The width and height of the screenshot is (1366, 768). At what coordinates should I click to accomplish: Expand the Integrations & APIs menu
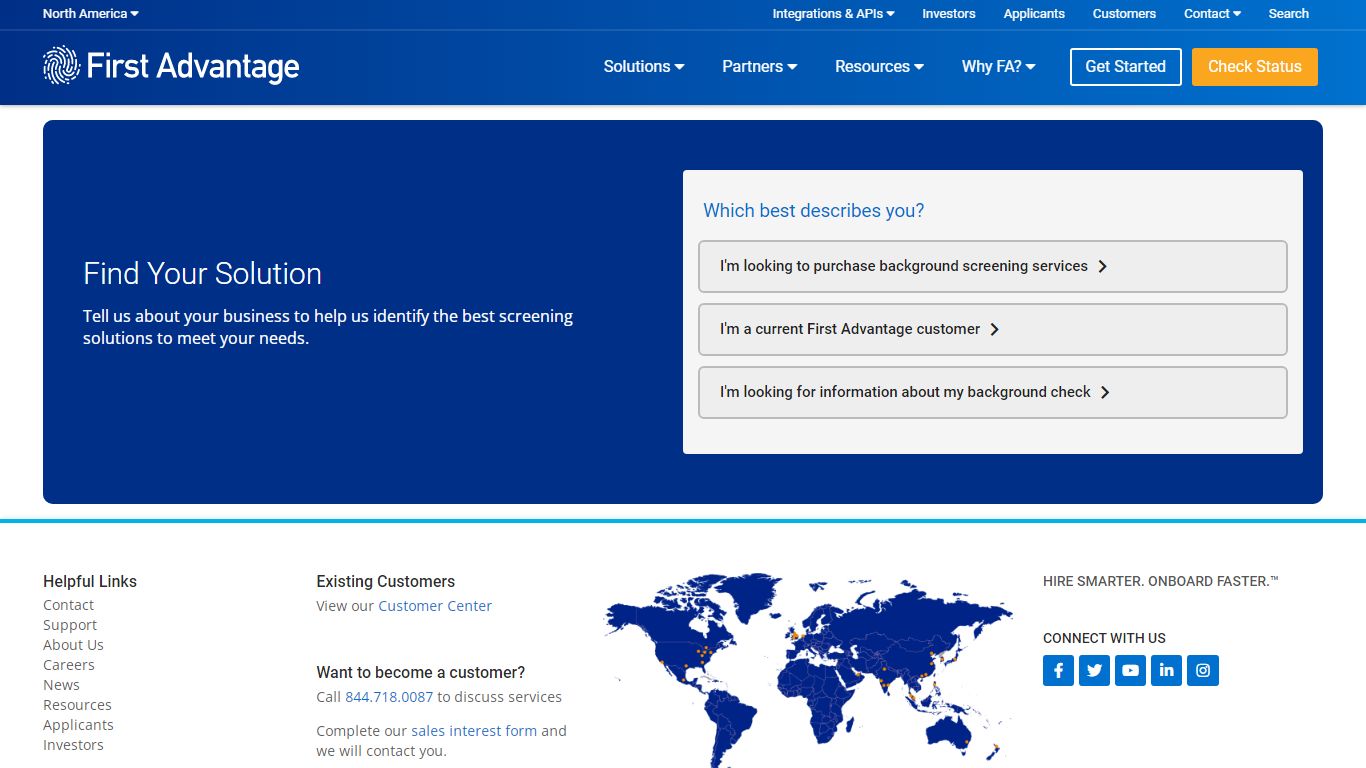(x=833, y=14)
